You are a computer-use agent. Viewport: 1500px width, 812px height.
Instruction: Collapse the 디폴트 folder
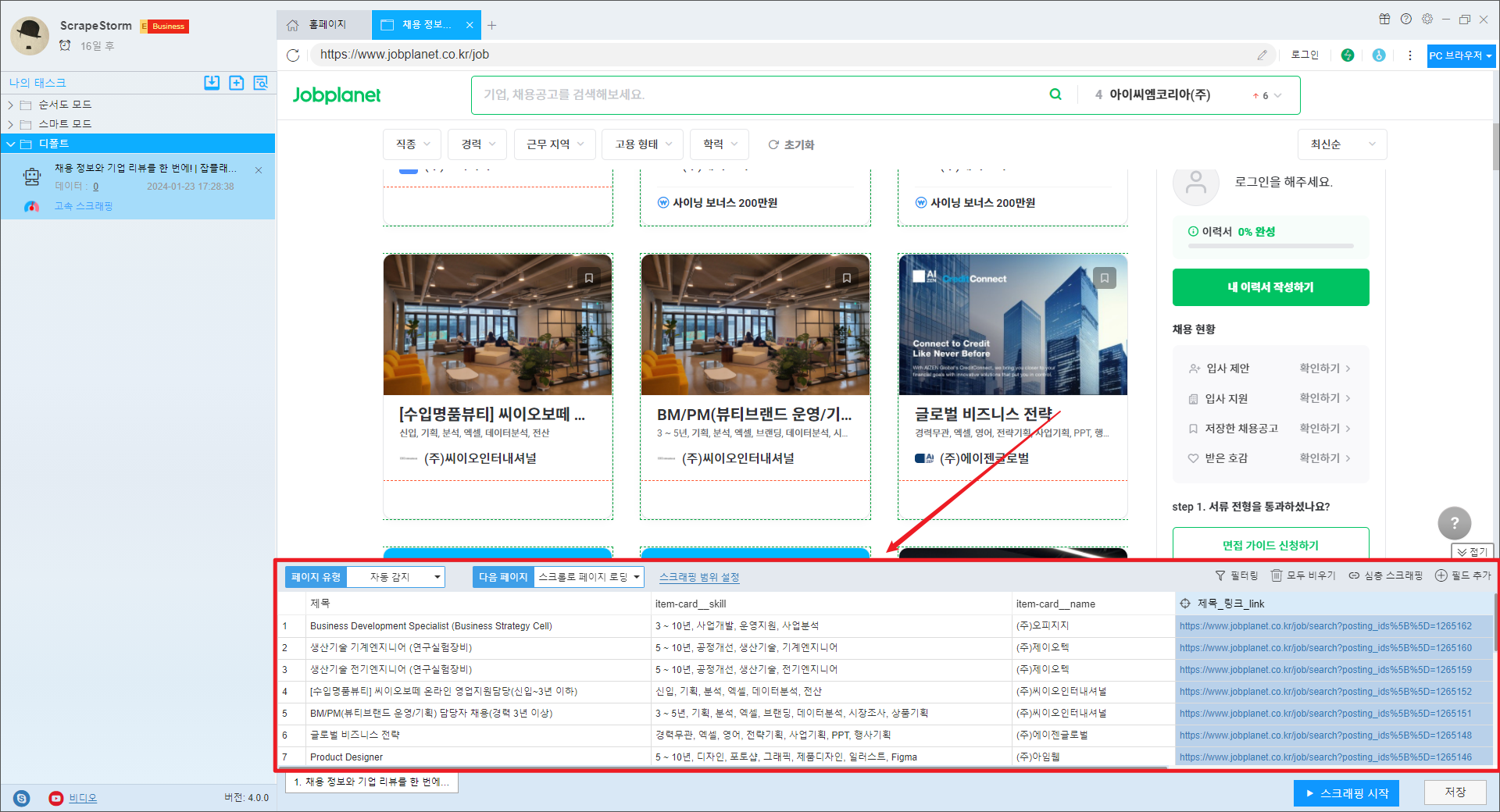point(11,144)
